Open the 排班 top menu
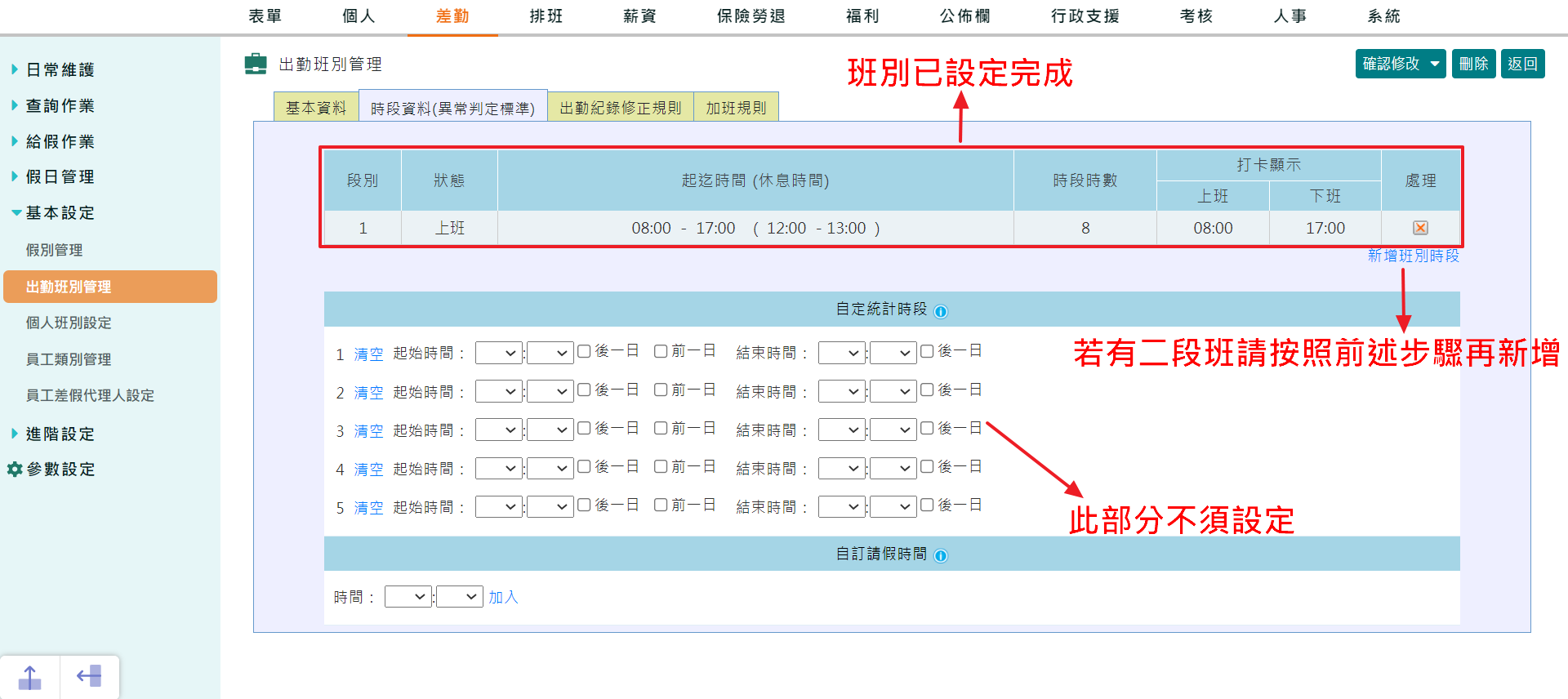Viewport: 1568px width, 699px height. [x=546, y=16]
